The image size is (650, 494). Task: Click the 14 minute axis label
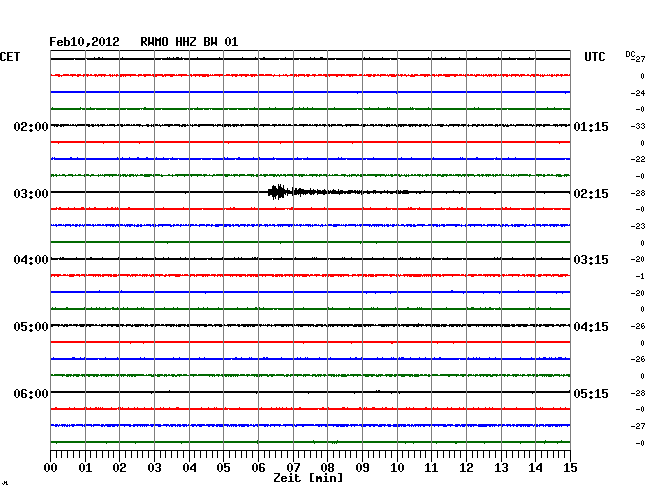tap(535, 468)
